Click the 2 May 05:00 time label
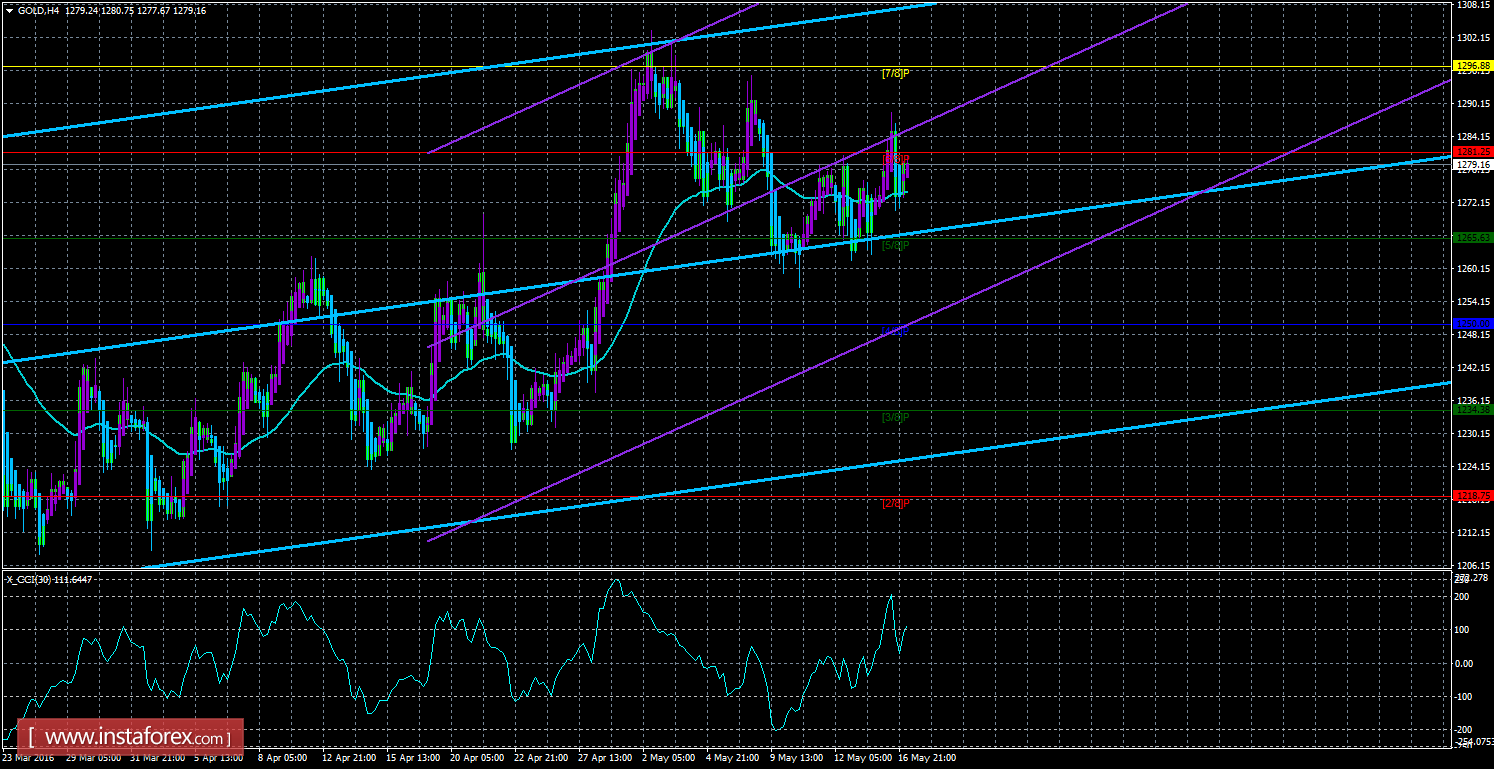 click(670, 758)
